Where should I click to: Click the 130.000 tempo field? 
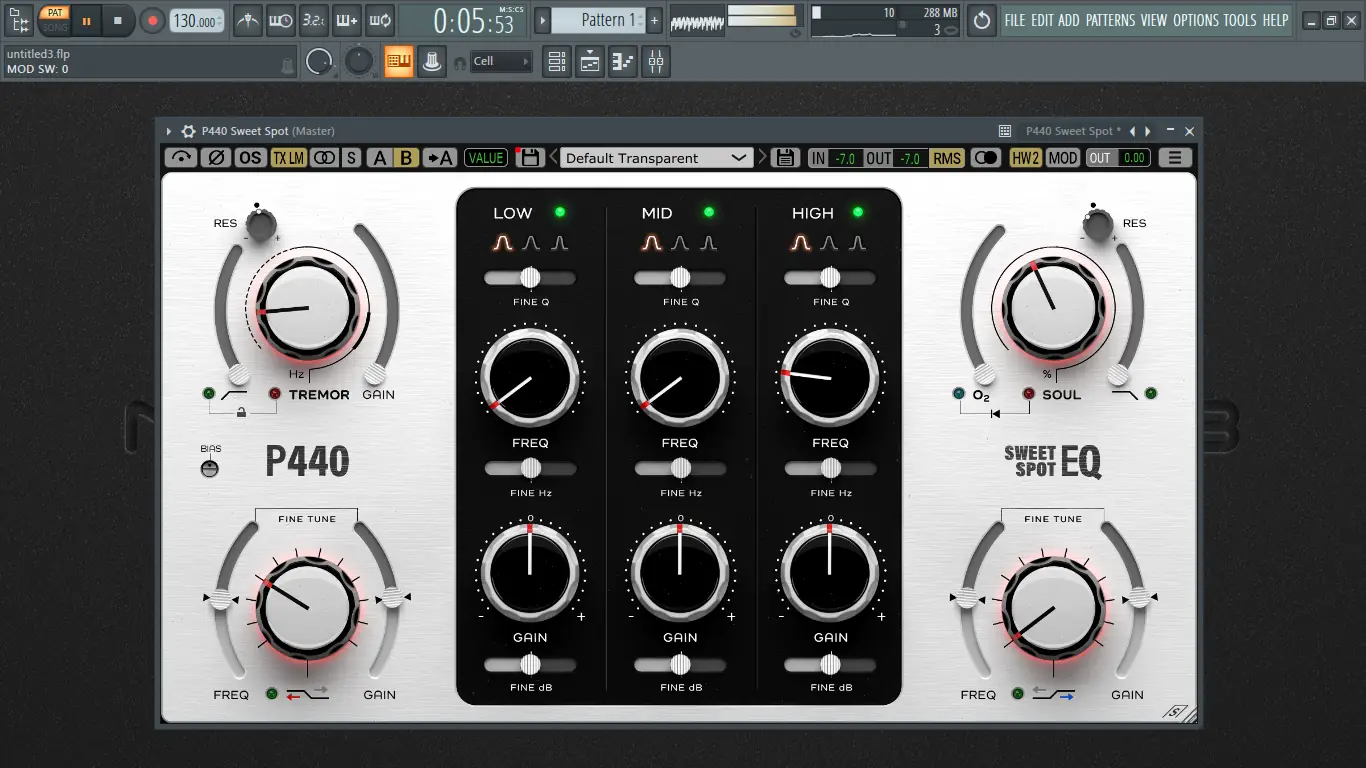click(x=197, y=20)
